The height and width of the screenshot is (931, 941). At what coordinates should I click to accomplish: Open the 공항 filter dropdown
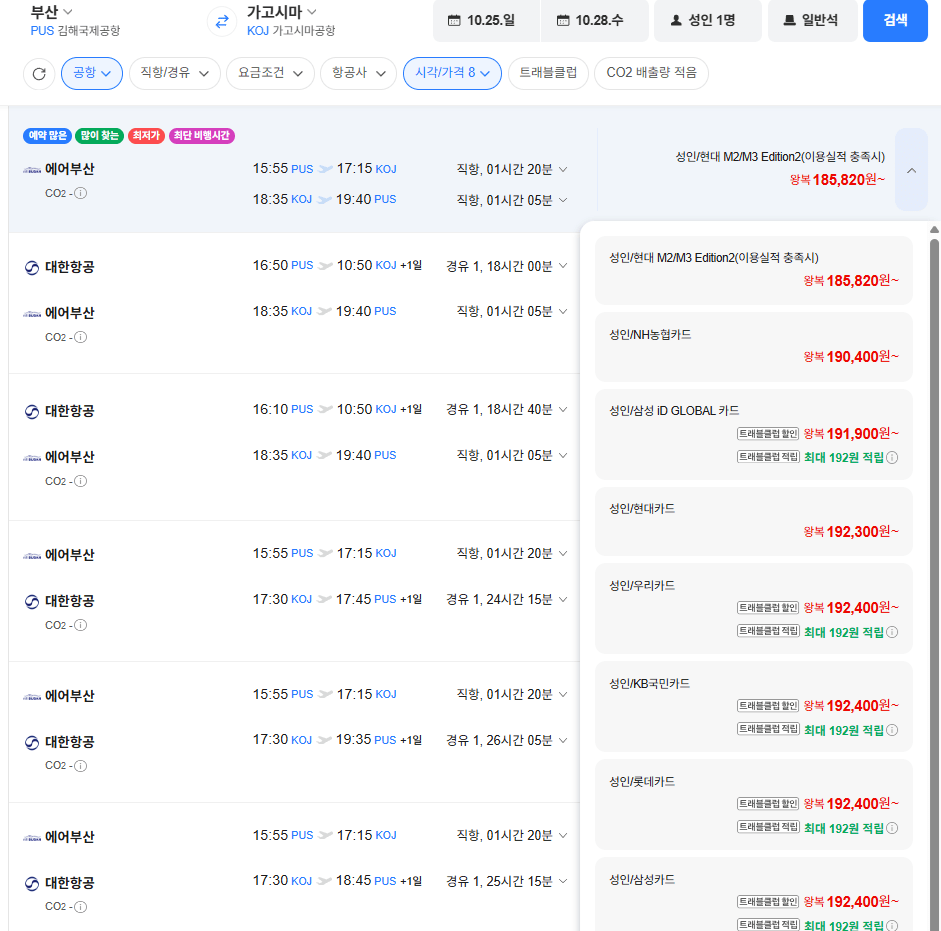(x=92, y=73)
